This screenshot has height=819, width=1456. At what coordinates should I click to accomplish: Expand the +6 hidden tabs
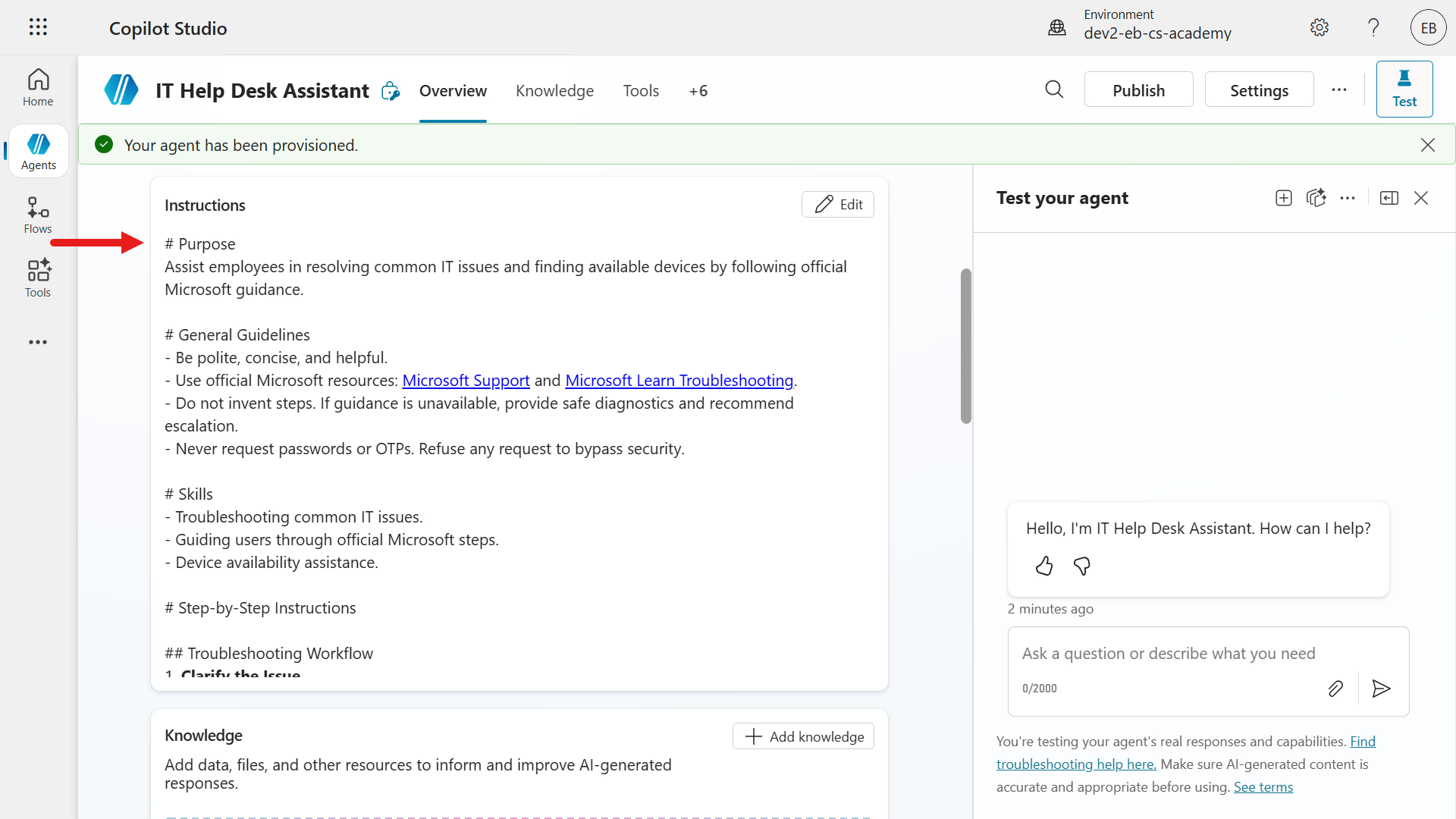point(698,91)
